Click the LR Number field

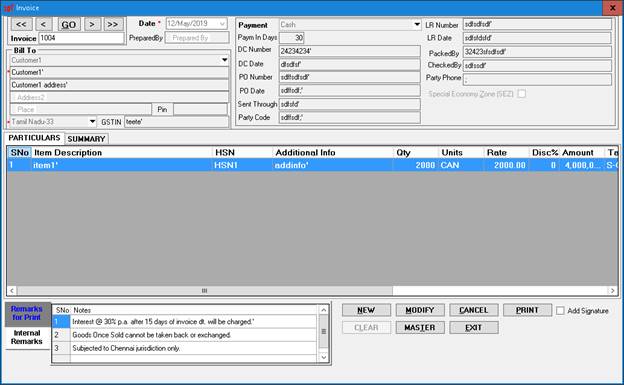537,24
